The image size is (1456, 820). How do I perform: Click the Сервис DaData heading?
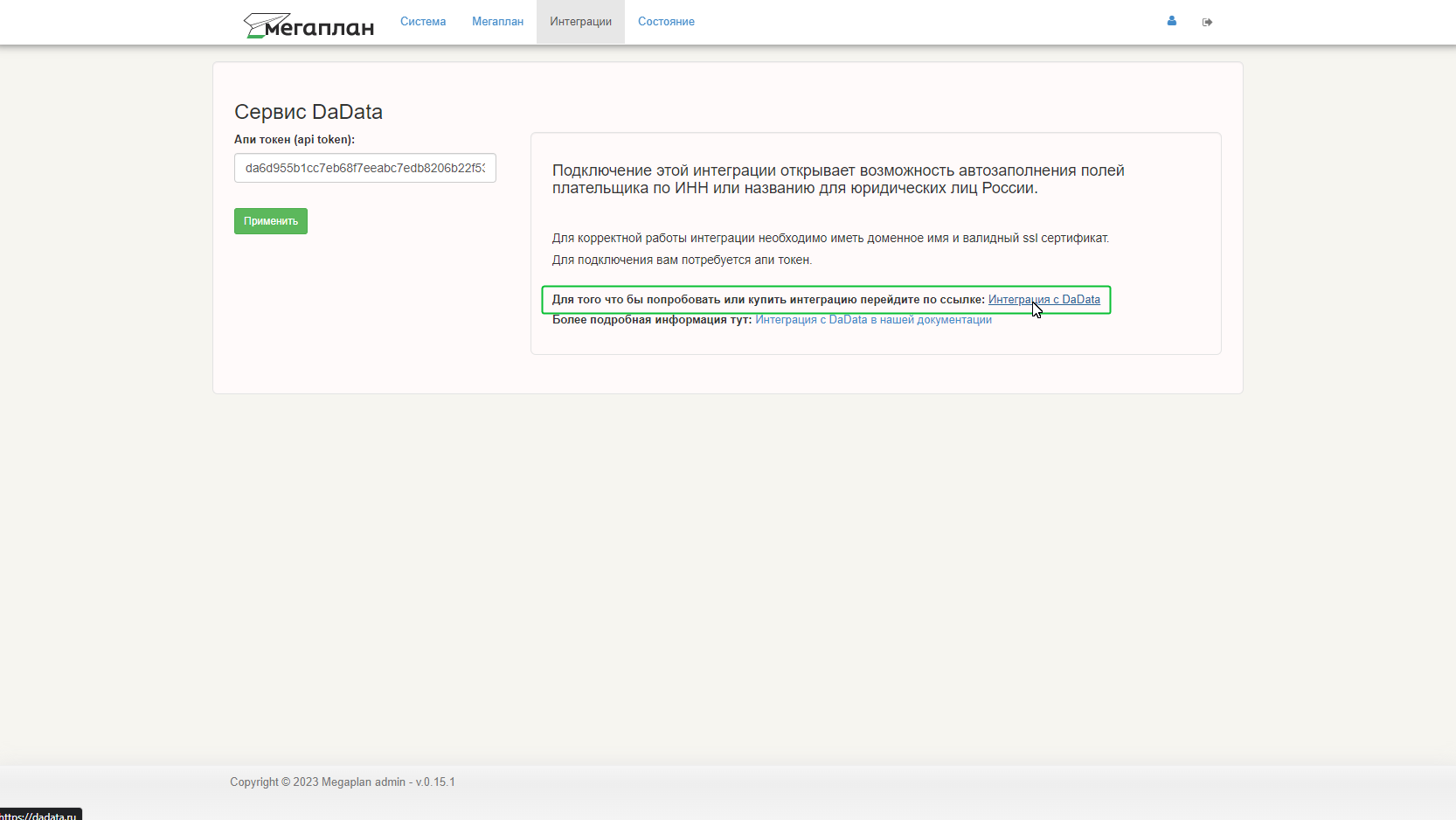coord(309,112)
